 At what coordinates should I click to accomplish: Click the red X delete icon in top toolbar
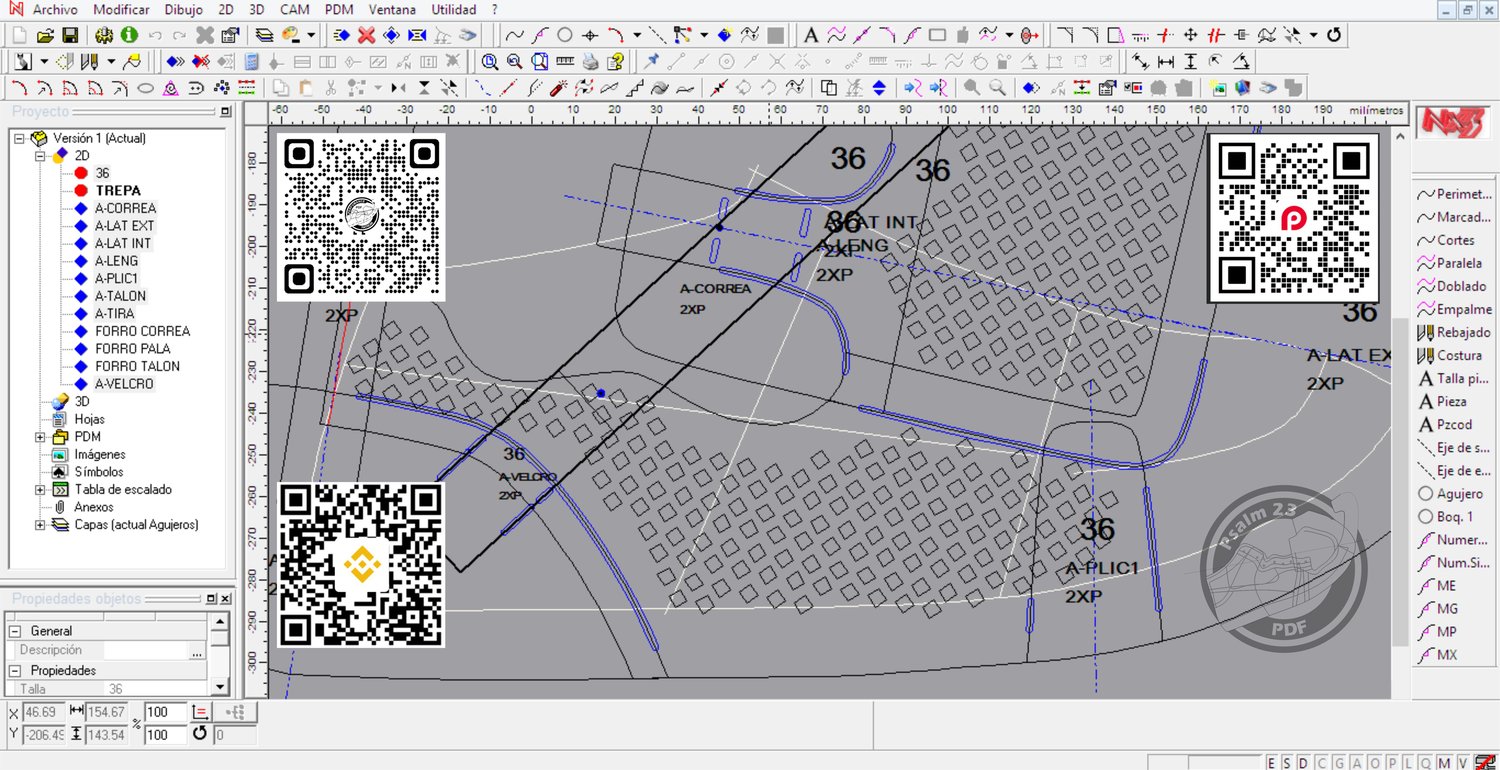point(366,35)
